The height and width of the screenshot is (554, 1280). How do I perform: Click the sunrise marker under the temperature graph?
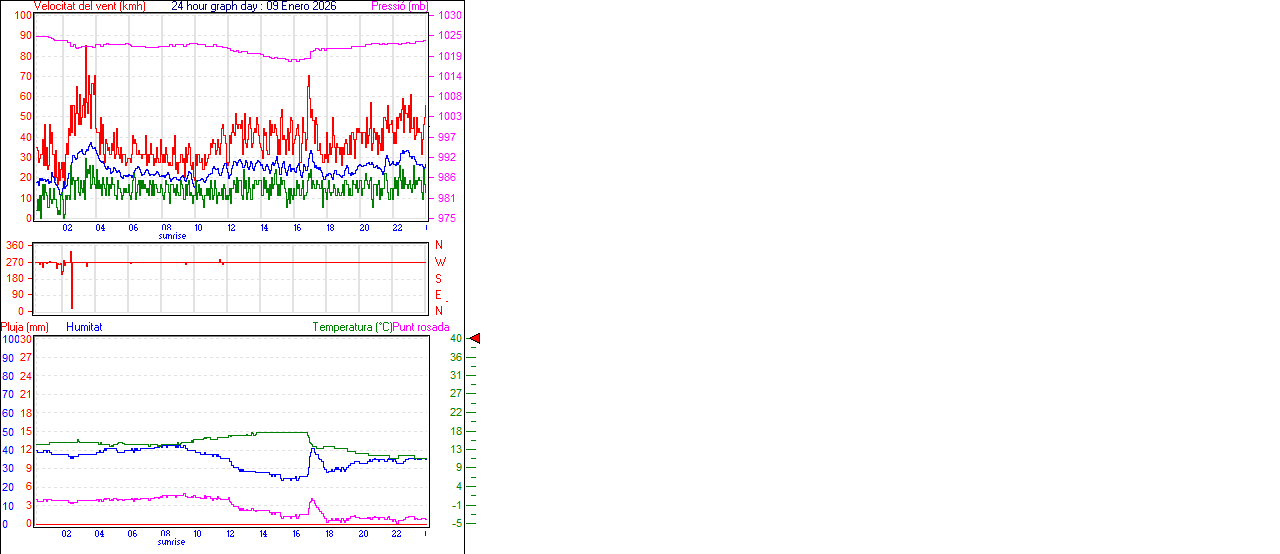point(171,542)
